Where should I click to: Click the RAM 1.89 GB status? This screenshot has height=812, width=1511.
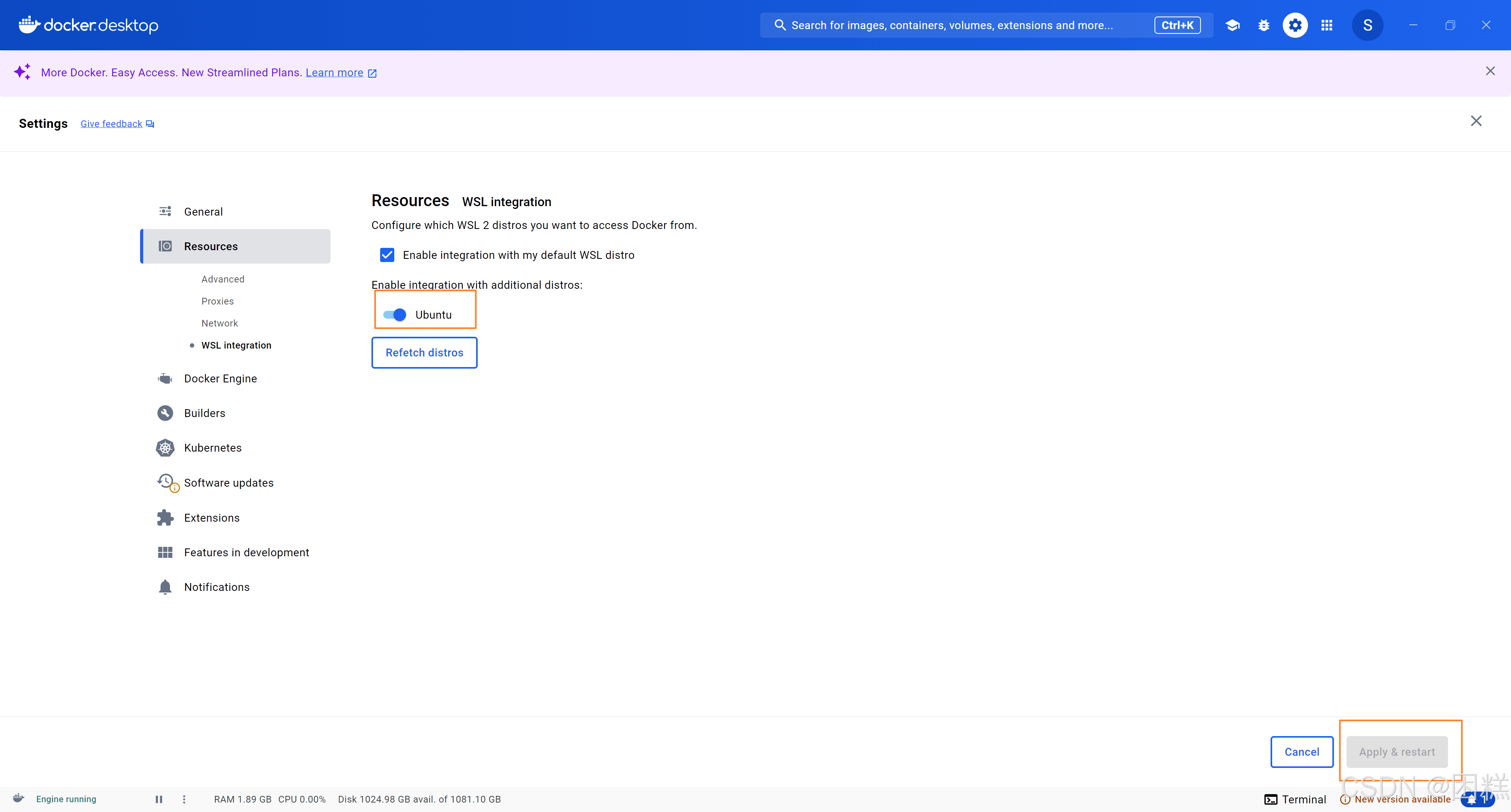click(x=242, y=799)
